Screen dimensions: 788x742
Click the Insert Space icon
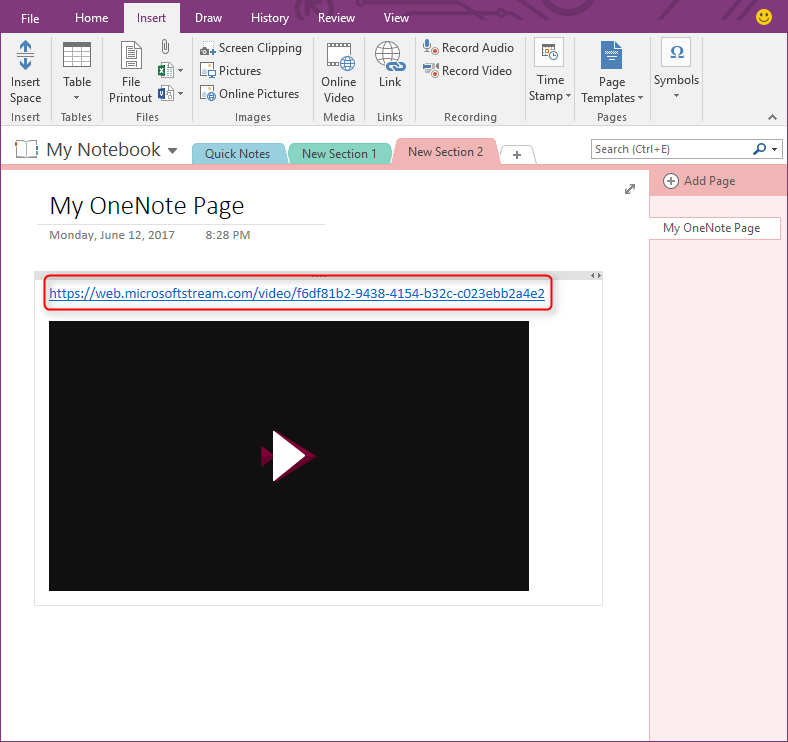pyautogui.click(x=25, y=55)
